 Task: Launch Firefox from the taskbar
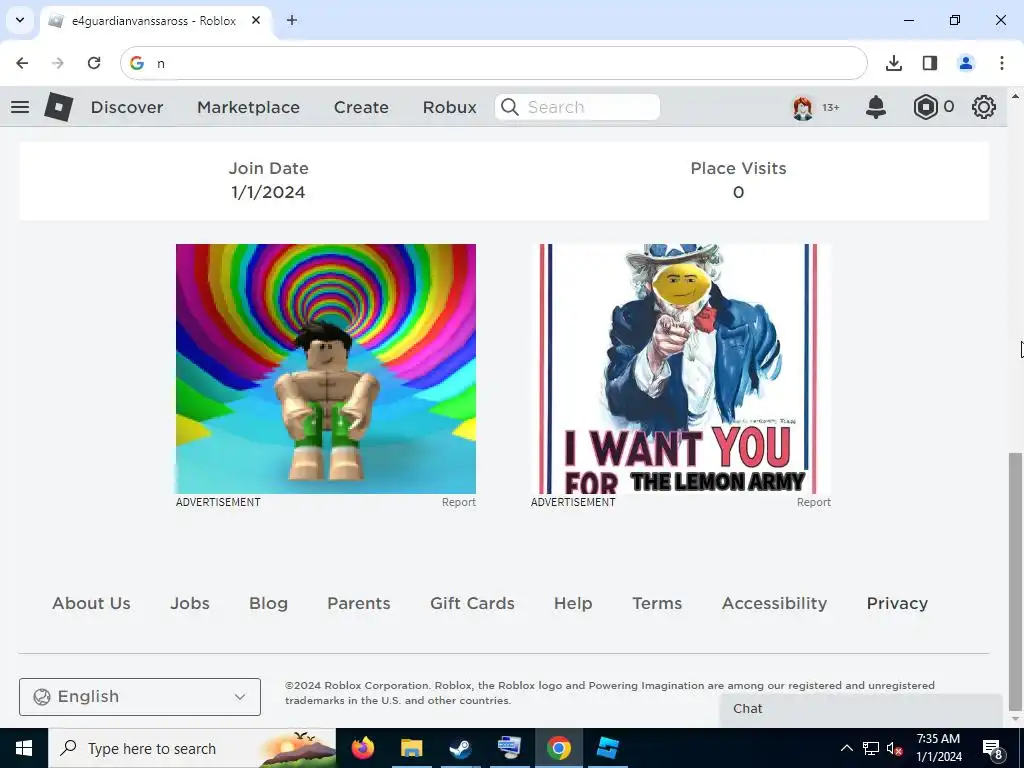363,748
